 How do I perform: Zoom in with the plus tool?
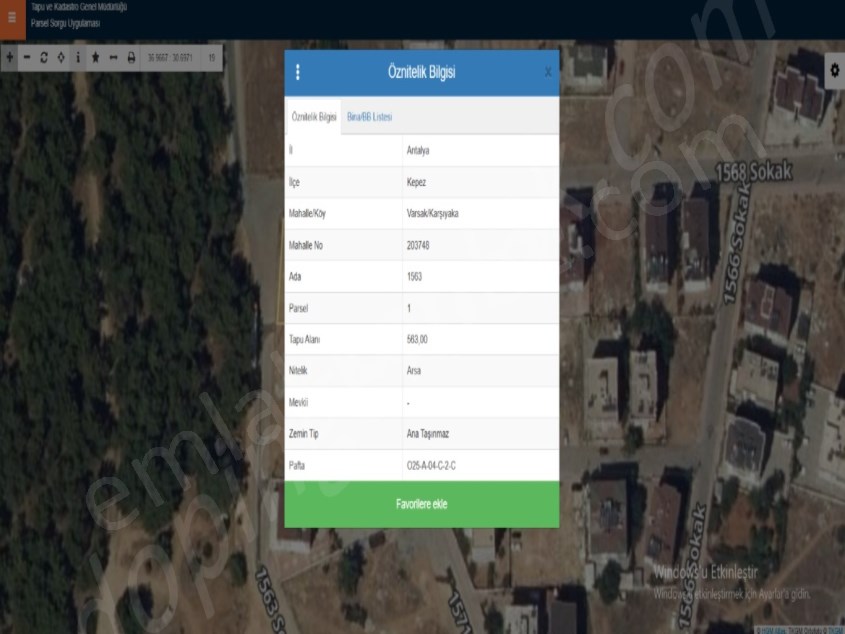[x=10, y=57]
